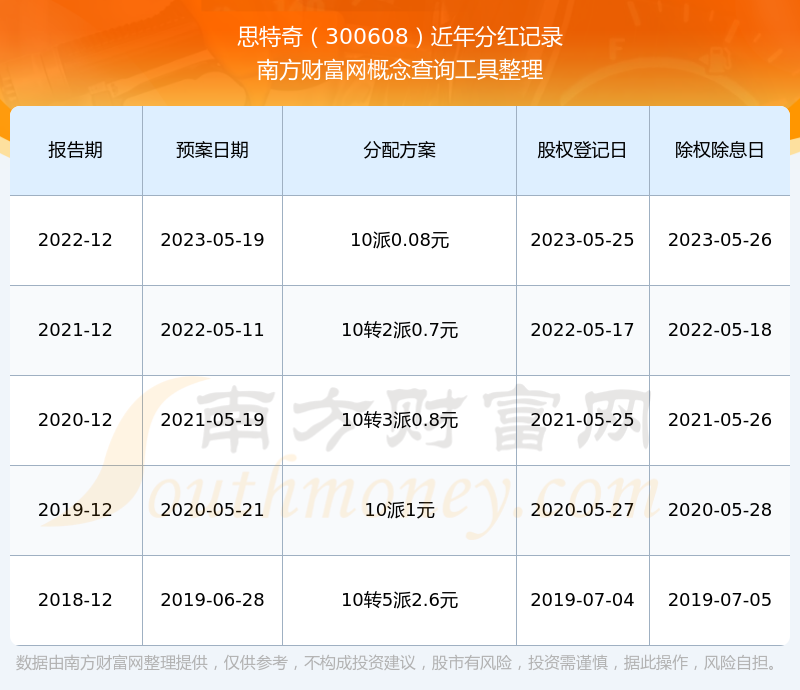Click plan cell 10转5派2.6元
Image resolution: width=800 pixels, height=690 pixels.
tap(399, 600)
